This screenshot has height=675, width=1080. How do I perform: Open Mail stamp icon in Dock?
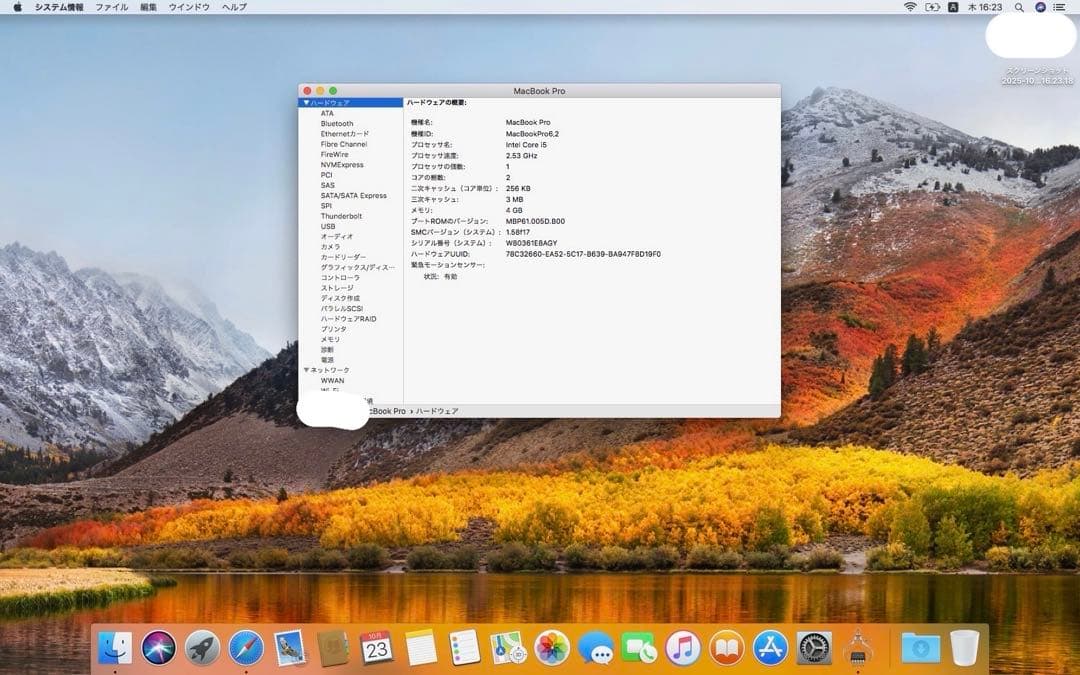pos(290,648)
